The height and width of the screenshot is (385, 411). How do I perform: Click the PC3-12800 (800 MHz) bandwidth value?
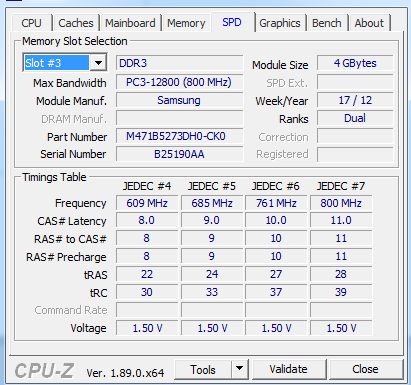[179, 82]
